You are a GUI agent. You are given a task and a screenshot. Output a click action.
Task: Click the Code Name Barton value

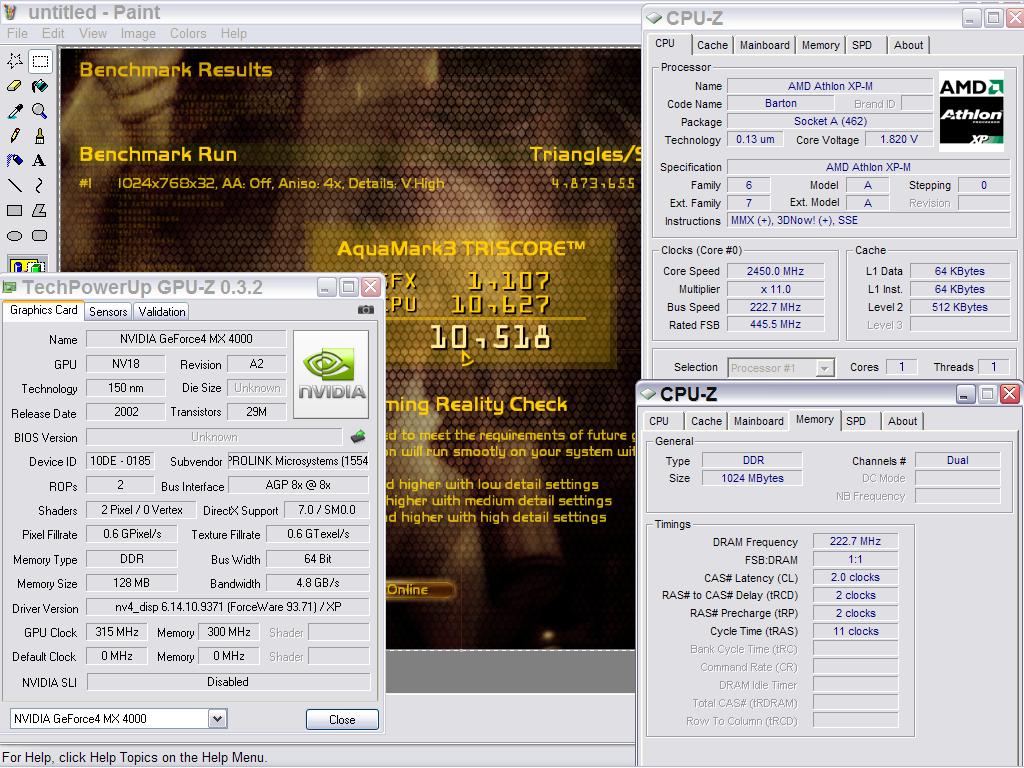(x=780, y=103)
